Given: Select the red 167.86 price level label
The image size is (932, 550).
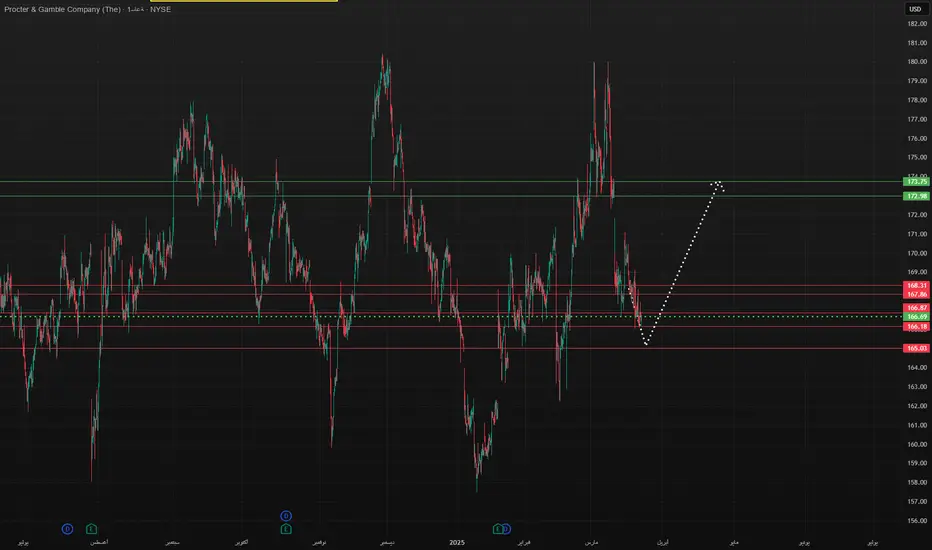Looking at the screenshot, I should [917, 294].
